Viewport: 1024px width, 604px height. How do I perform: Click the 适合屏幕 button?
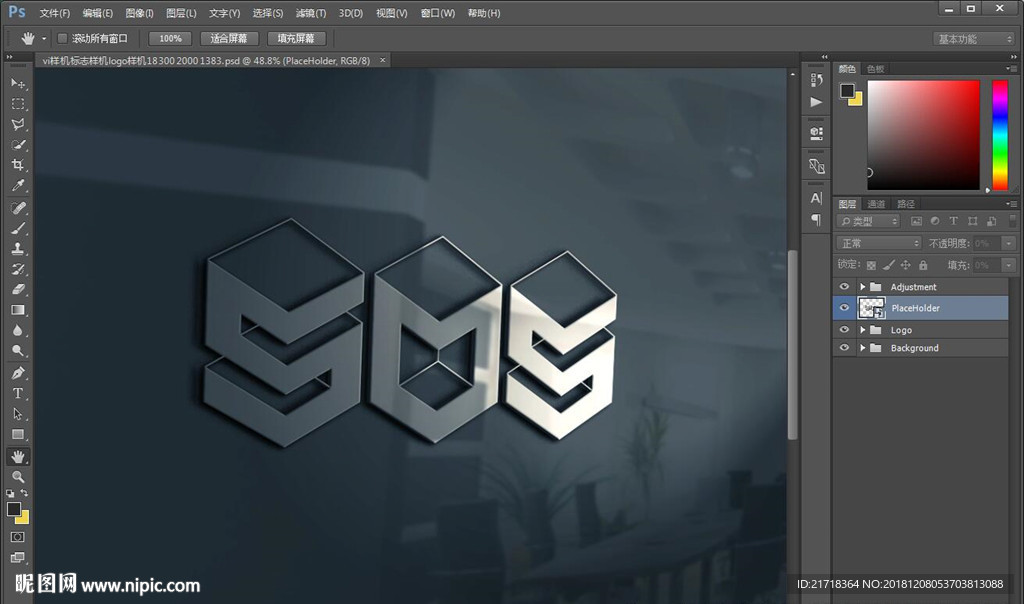point(229,38)
